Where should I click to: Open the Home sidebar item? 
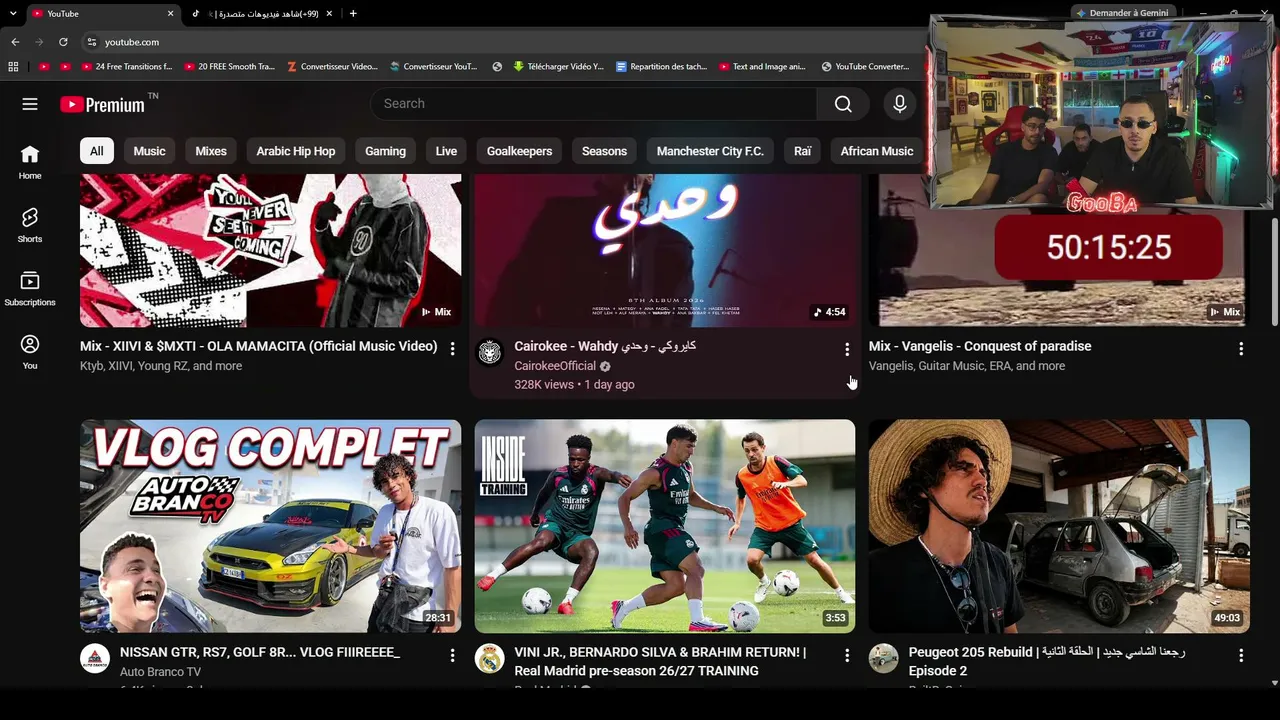pyautogui.click(x=30, y=162)
